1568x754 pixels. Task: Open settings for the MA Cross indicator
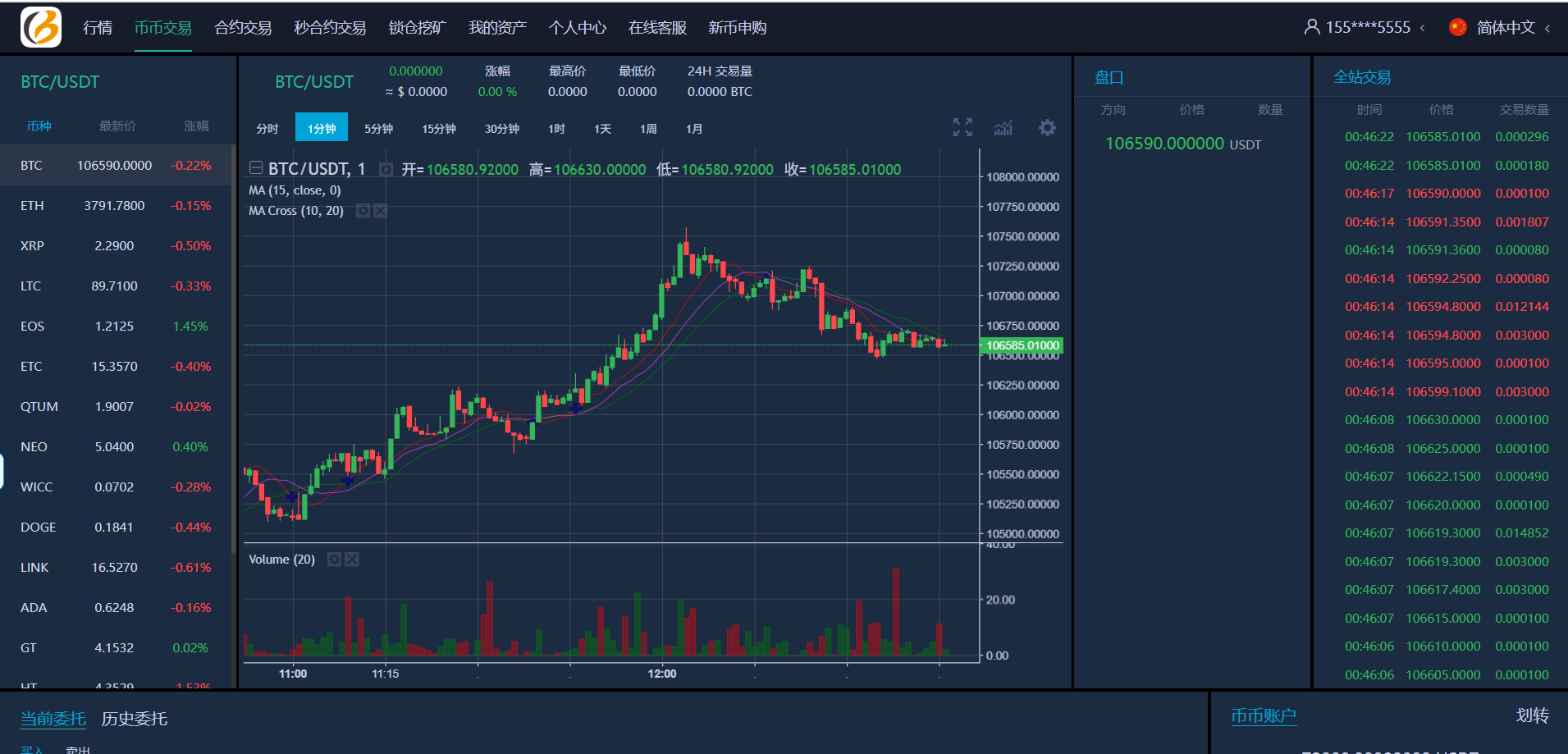point(363,211)
